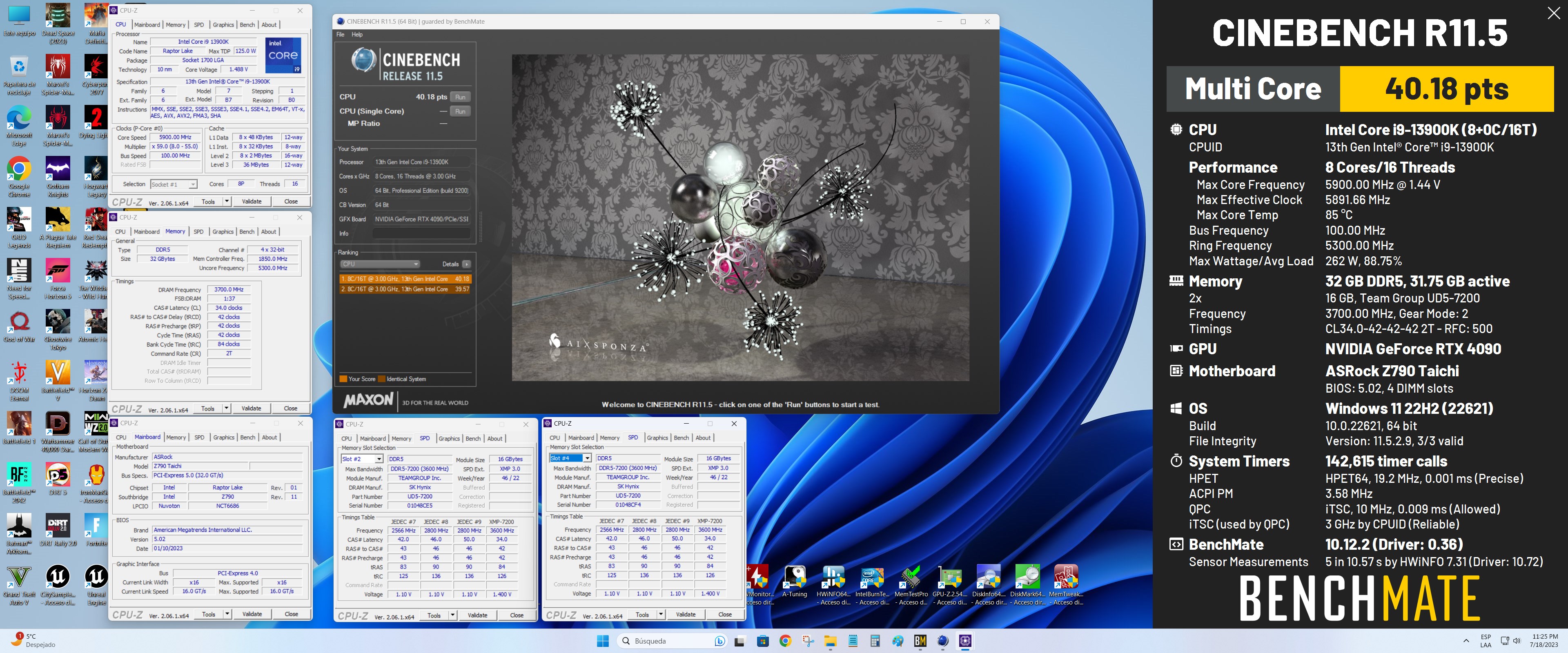Click the CPU-Z icon in the taskbar

(965, 640)
